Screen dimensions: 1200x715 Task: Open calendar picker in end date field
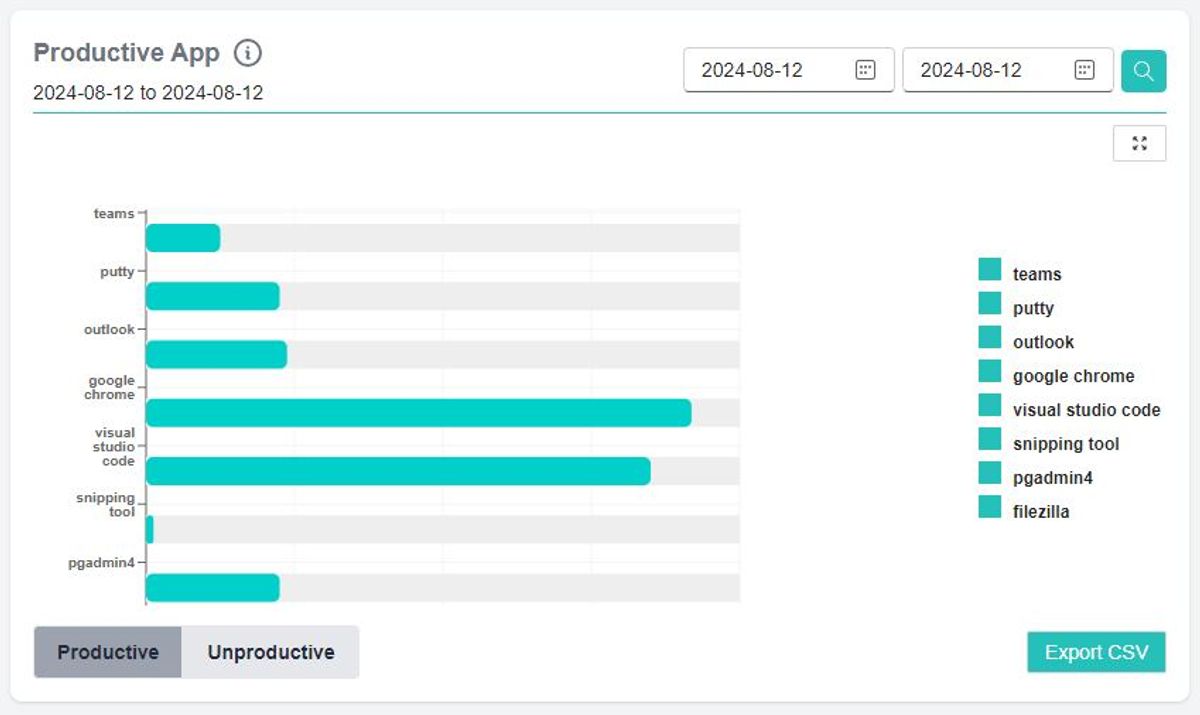1084,70
